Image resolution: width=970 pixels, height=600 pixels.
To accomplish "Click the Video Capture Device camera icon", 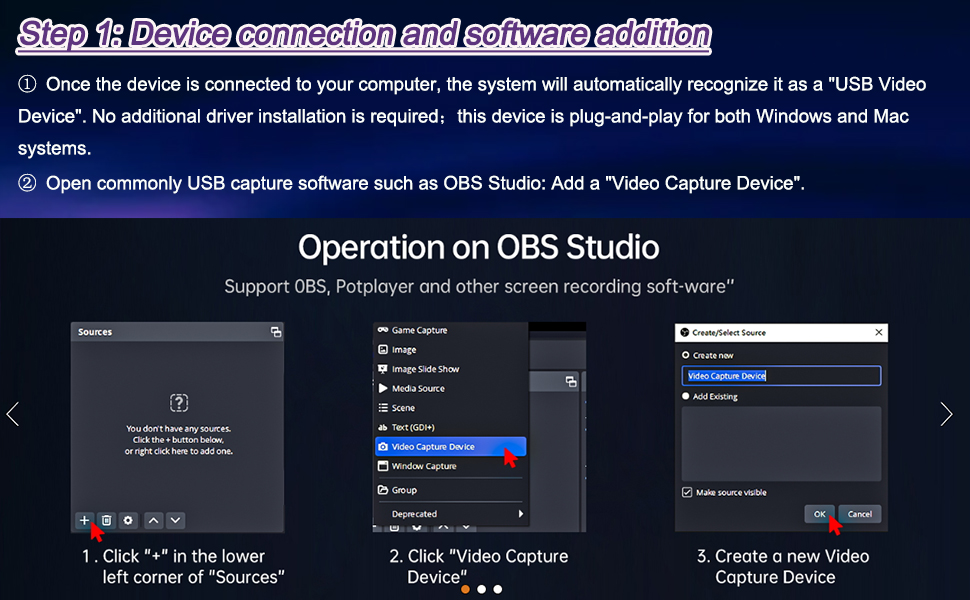I will 383,447.
